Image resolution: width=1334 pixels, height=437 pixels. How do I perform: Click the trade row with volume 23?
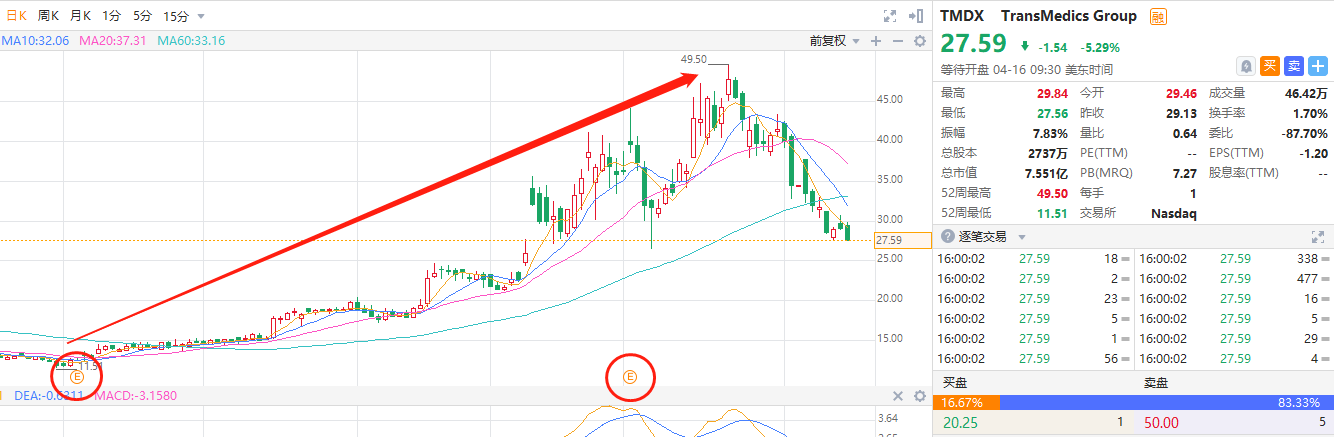pyautogui.click(x=1034, y=298)
